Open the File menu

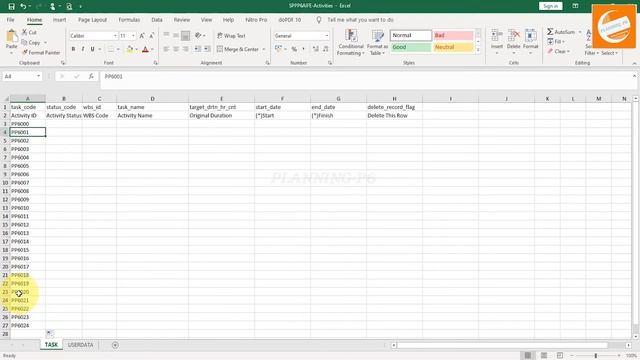pyautogui.click(x=11, y=20)
